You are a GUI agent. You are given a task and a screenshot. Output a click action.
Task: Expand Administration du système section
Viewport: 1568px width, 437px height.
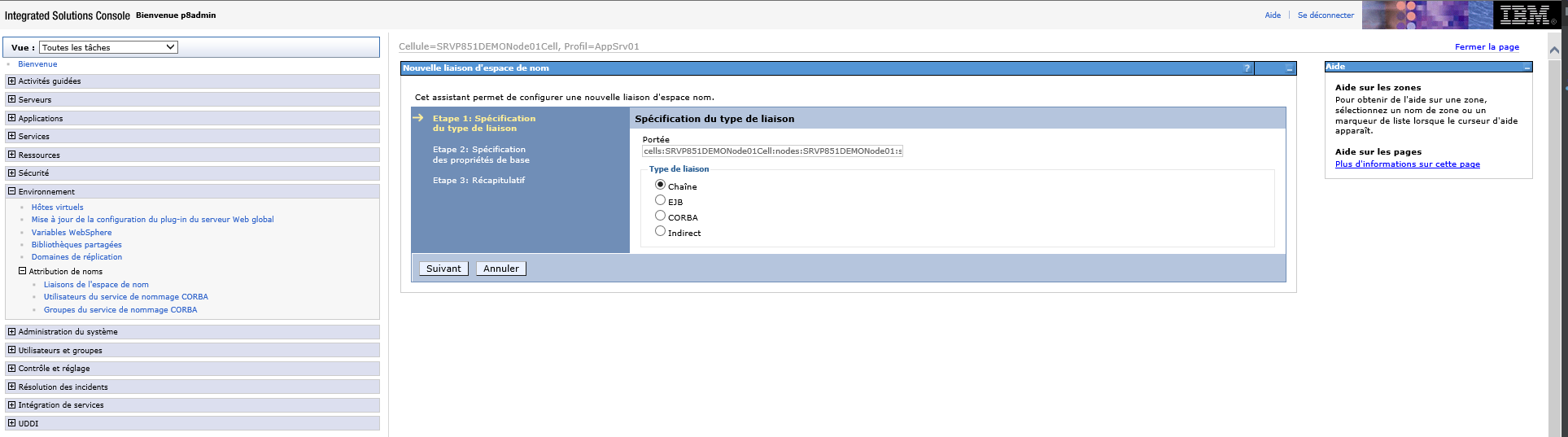coord(11,331)
